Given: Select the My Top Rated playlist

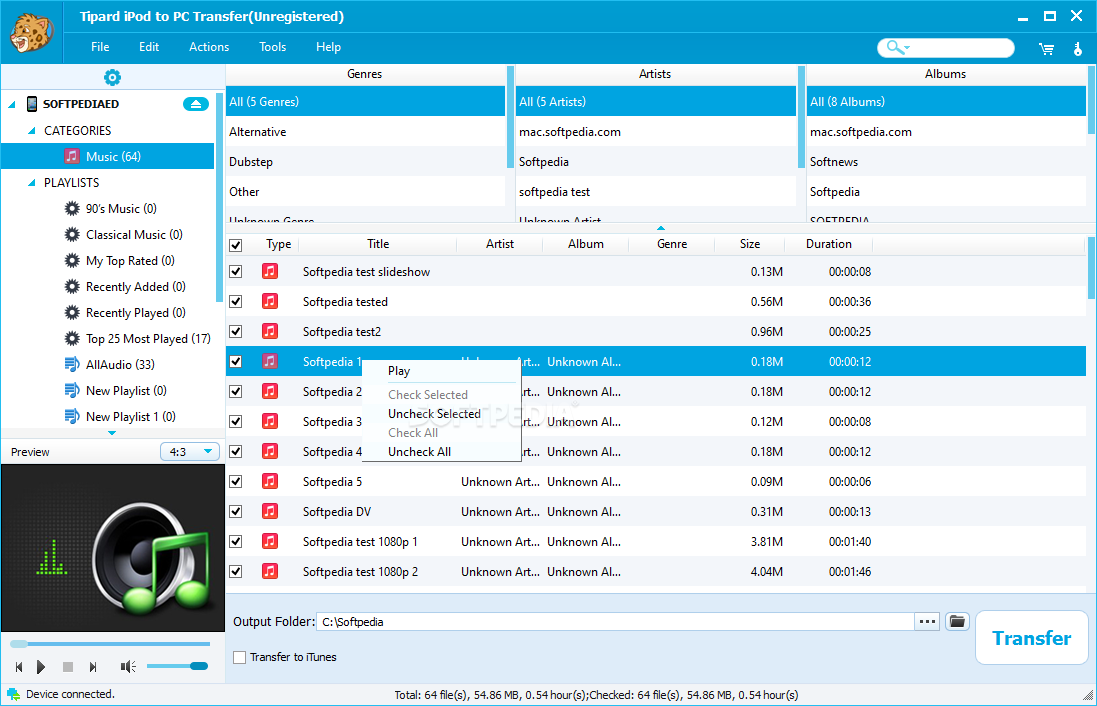Looking at the screenshot, I should click(x=129, y=260).
